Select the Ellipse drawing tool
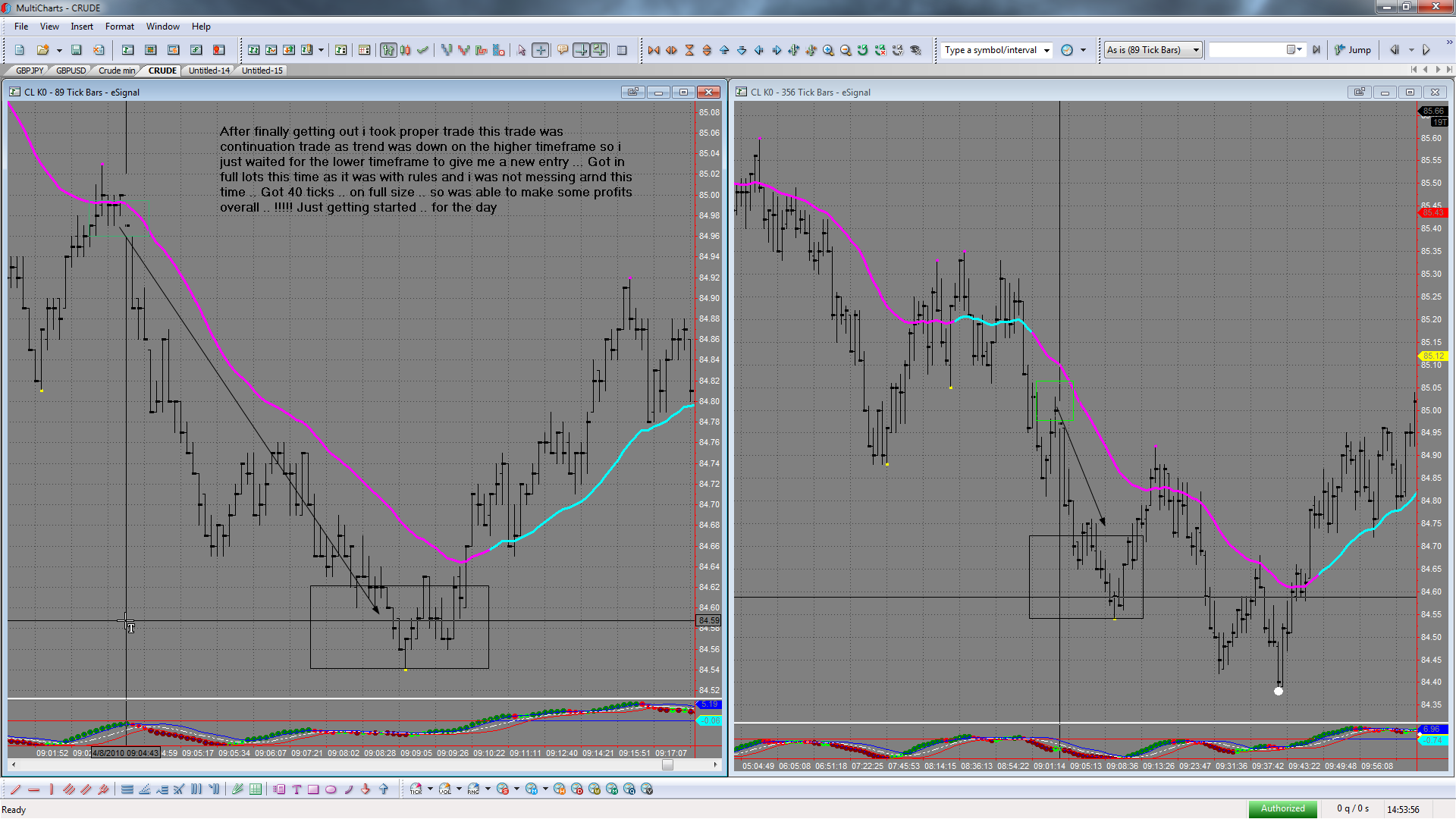Image resolution: width=1456 pixels, height=819 pixels. (x=331, y=789)
